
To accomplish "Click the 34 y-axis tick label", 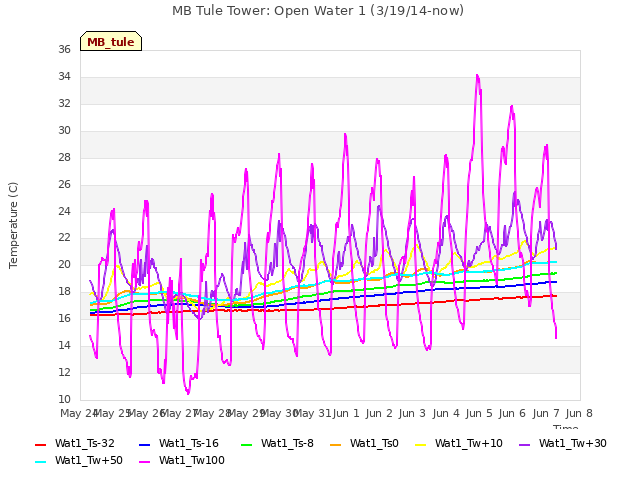I will tap(64, 76).
